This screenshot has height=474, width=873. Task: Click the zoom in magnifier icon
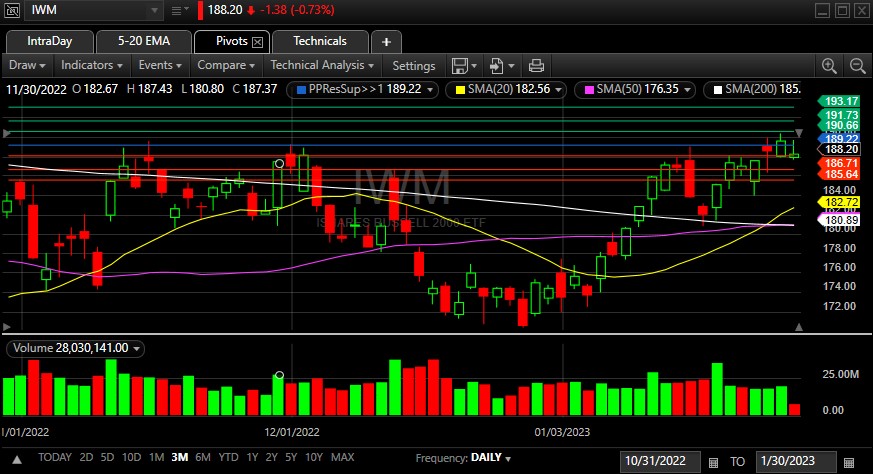click(829, 66)
